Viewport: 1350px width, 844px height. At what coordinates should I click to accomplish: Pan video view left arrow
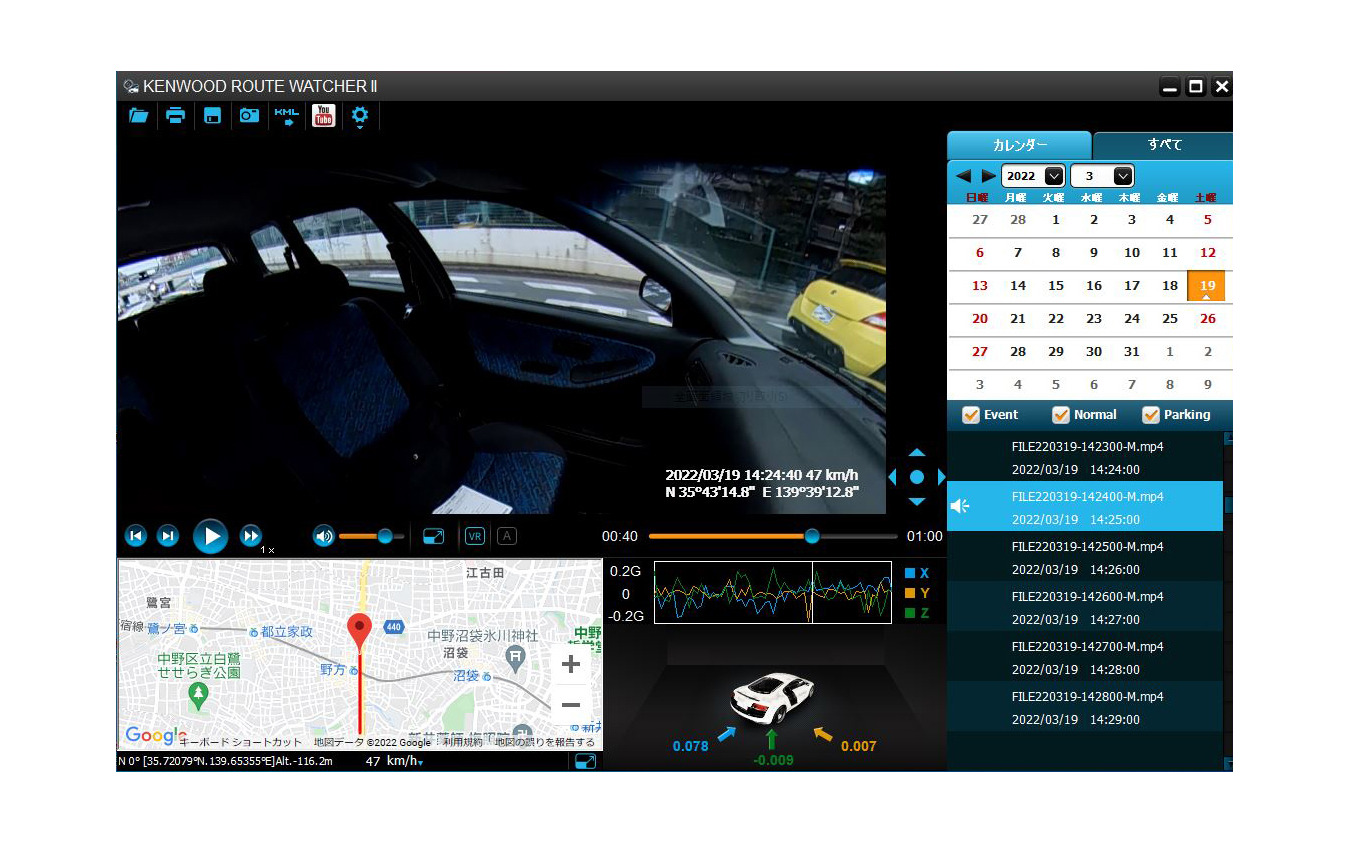coord(892,478)
